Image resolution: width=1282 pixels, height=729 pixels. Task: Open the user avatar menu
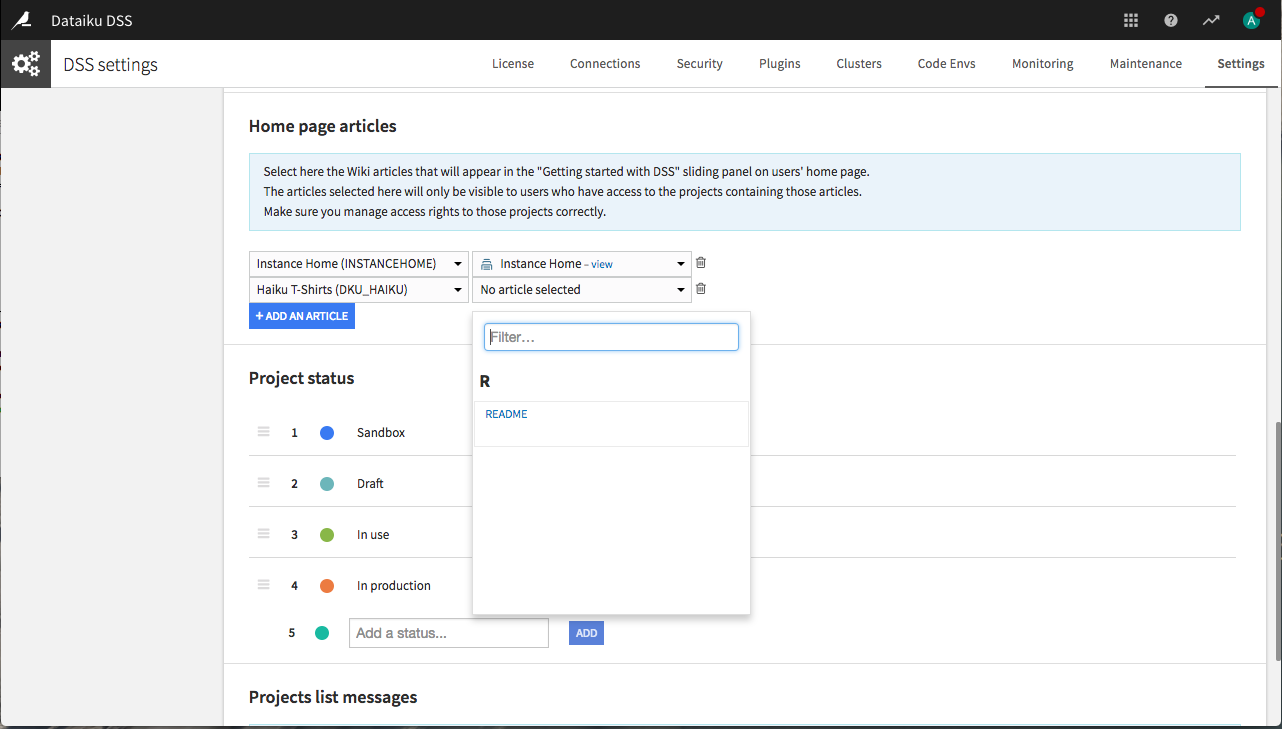(x=1251, y=20)
